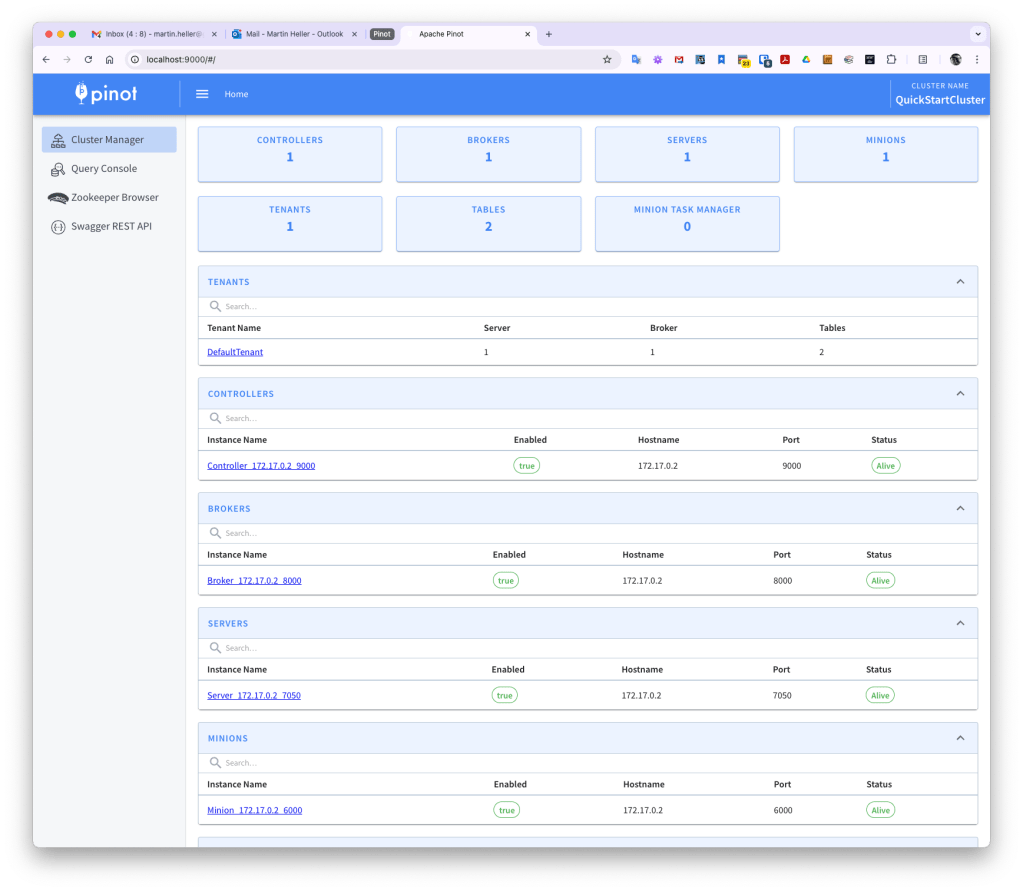Switch to the Gmail Inbox tab
The height and width of the screenshot is (891, 1023).
point(155,34)
